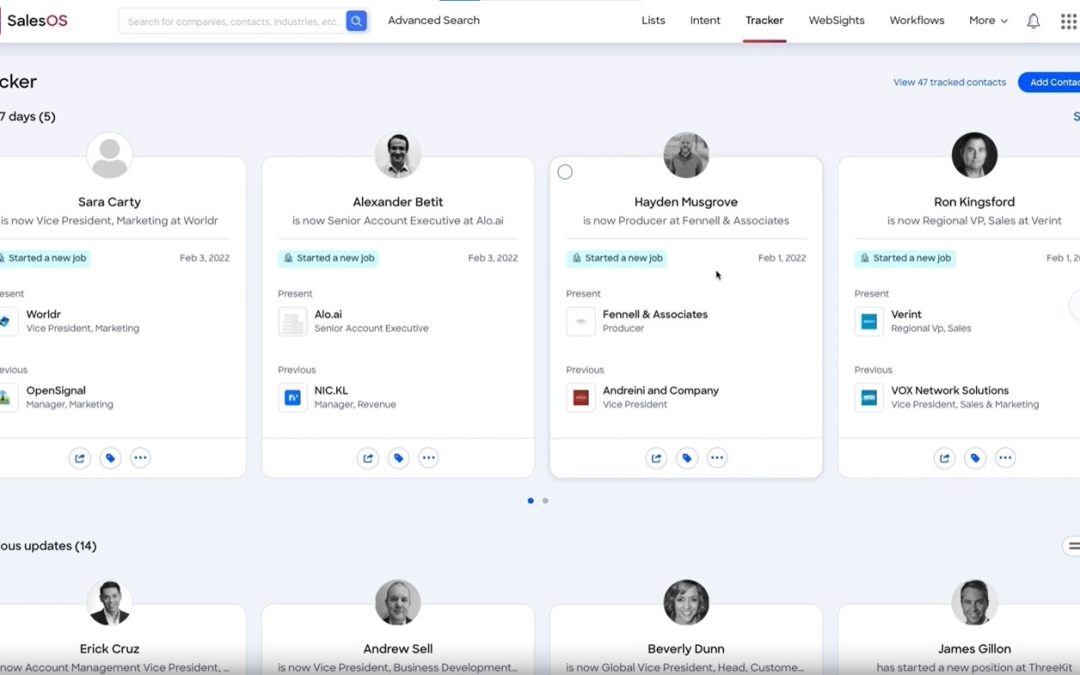Click Ron Kingsford's profile photo
Screen dimensions: 1080x675
coord(974,155)
